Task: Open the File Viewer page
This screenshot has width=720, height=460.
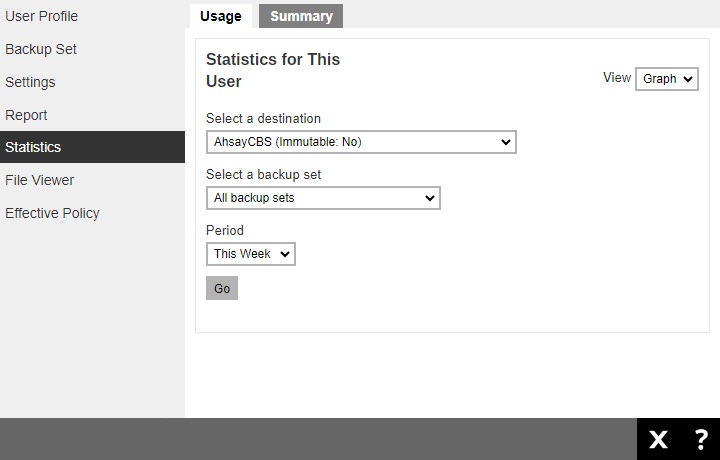Action: pos(39,180)
